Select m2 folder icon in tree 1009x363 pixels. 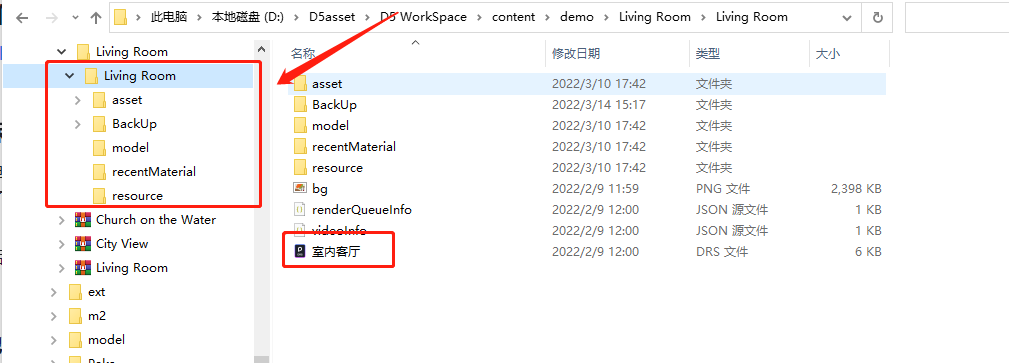75,316
